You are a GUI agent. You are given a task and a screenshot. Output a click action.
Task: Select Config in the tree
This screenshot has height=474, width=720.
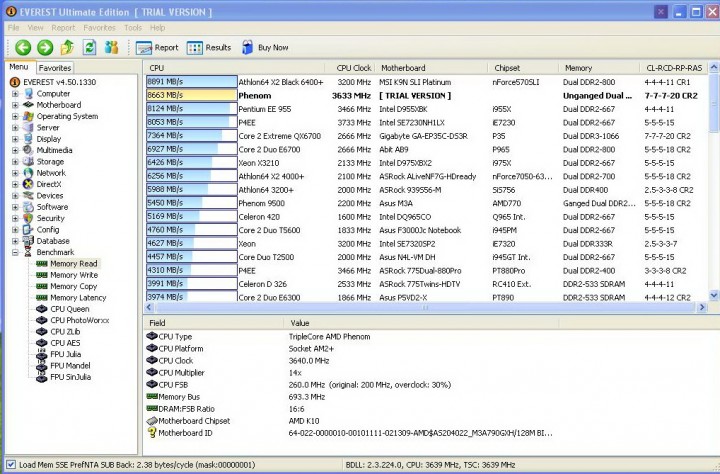point(48,230)
